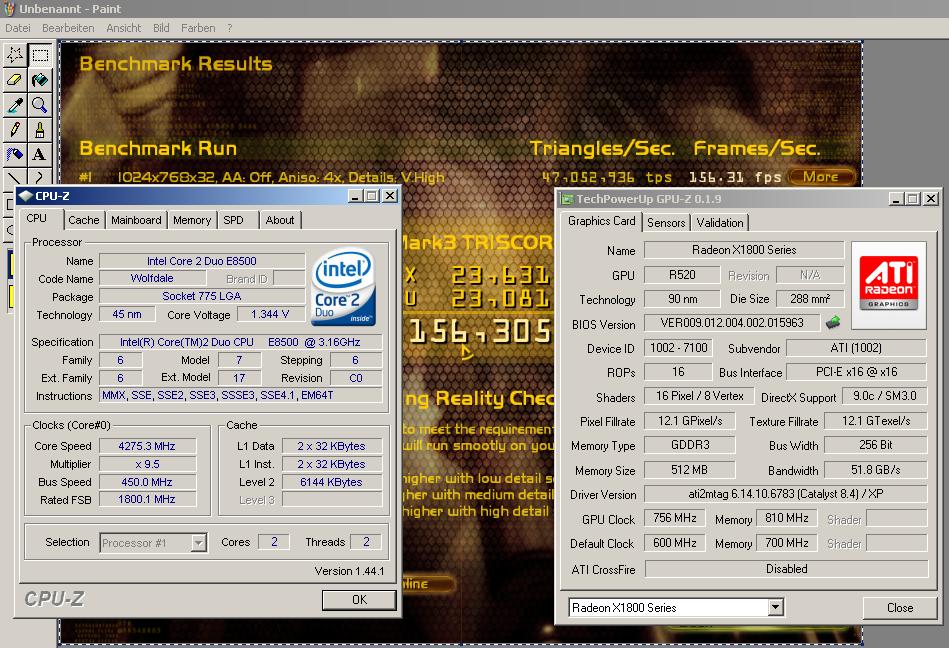The image size is (949, 648).
Task: Click the Memory Type value GDDR3
Action: point(690,445)
